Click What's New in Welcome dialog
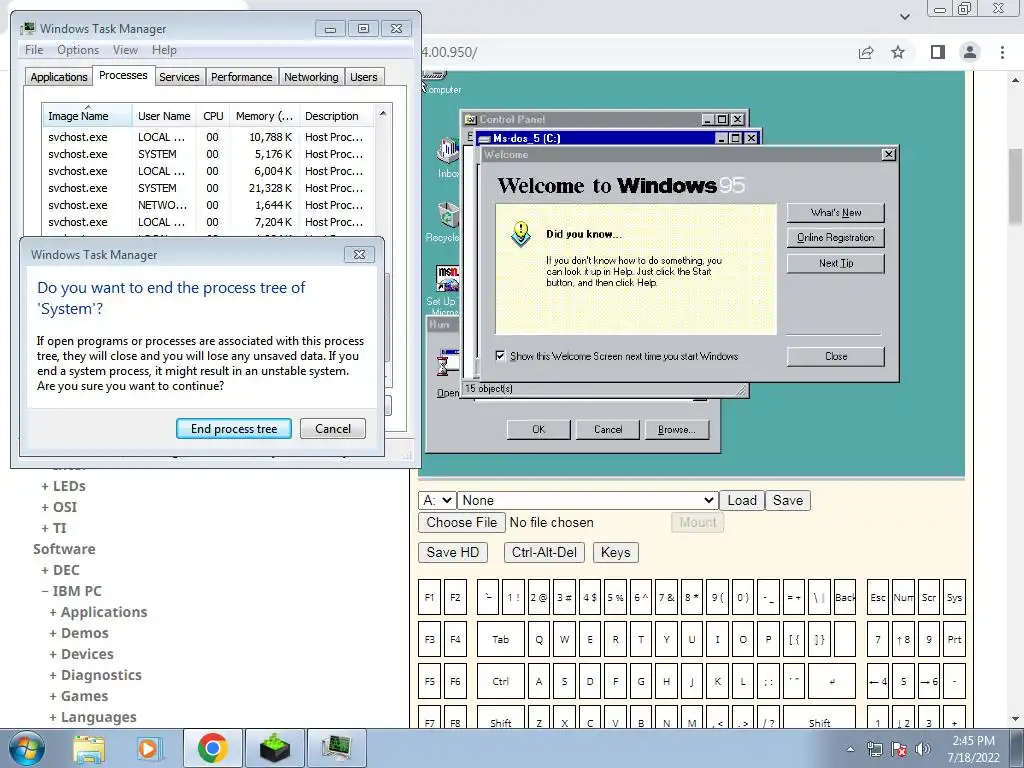Viewport: 1024px width, 768px height. click(836, 212)
